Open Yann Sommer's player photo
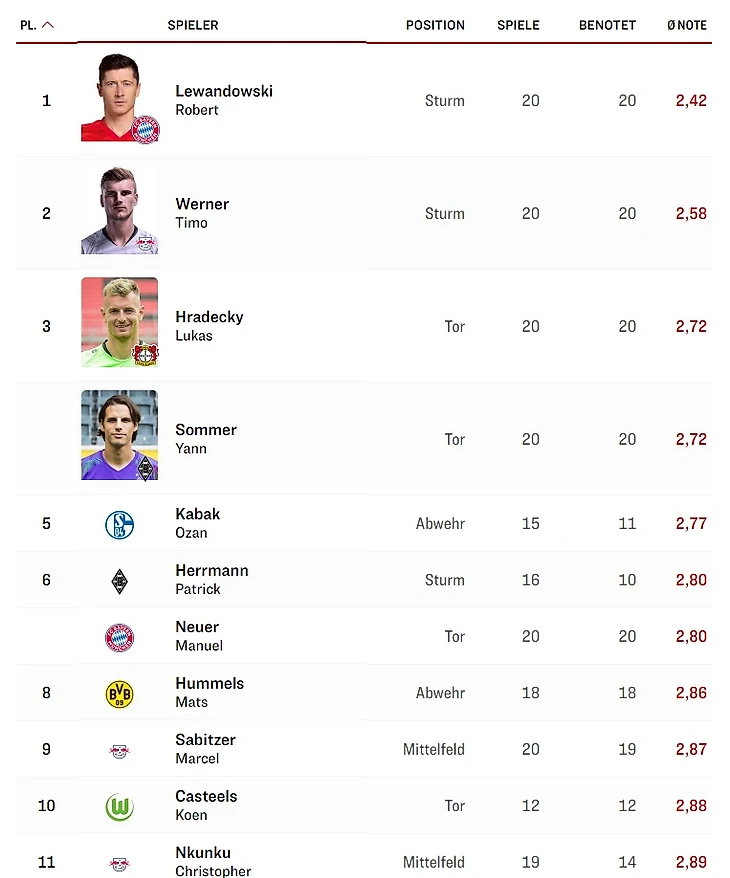Image resolution: width=730 pixels, height=878 pixels. 120,436
